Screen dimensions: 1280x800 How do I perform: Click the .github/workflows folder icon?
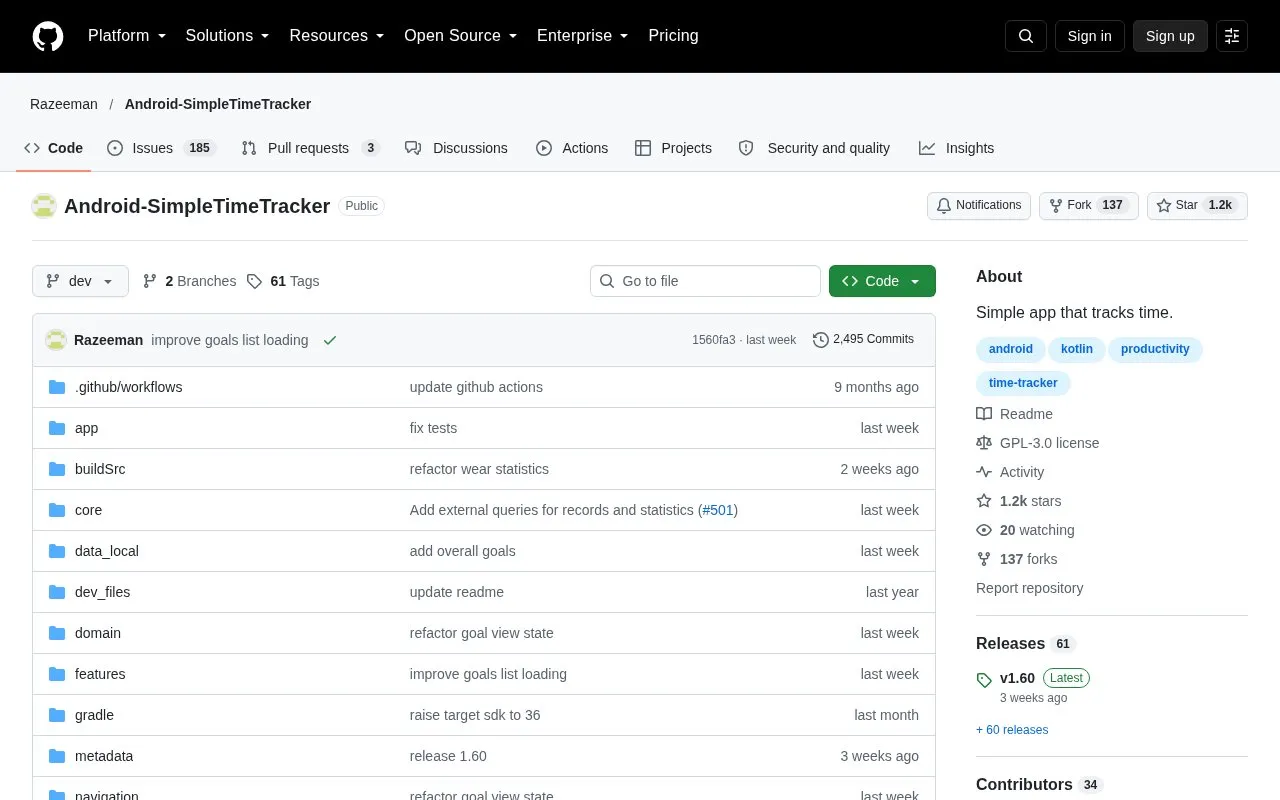(x=57, y=387)
